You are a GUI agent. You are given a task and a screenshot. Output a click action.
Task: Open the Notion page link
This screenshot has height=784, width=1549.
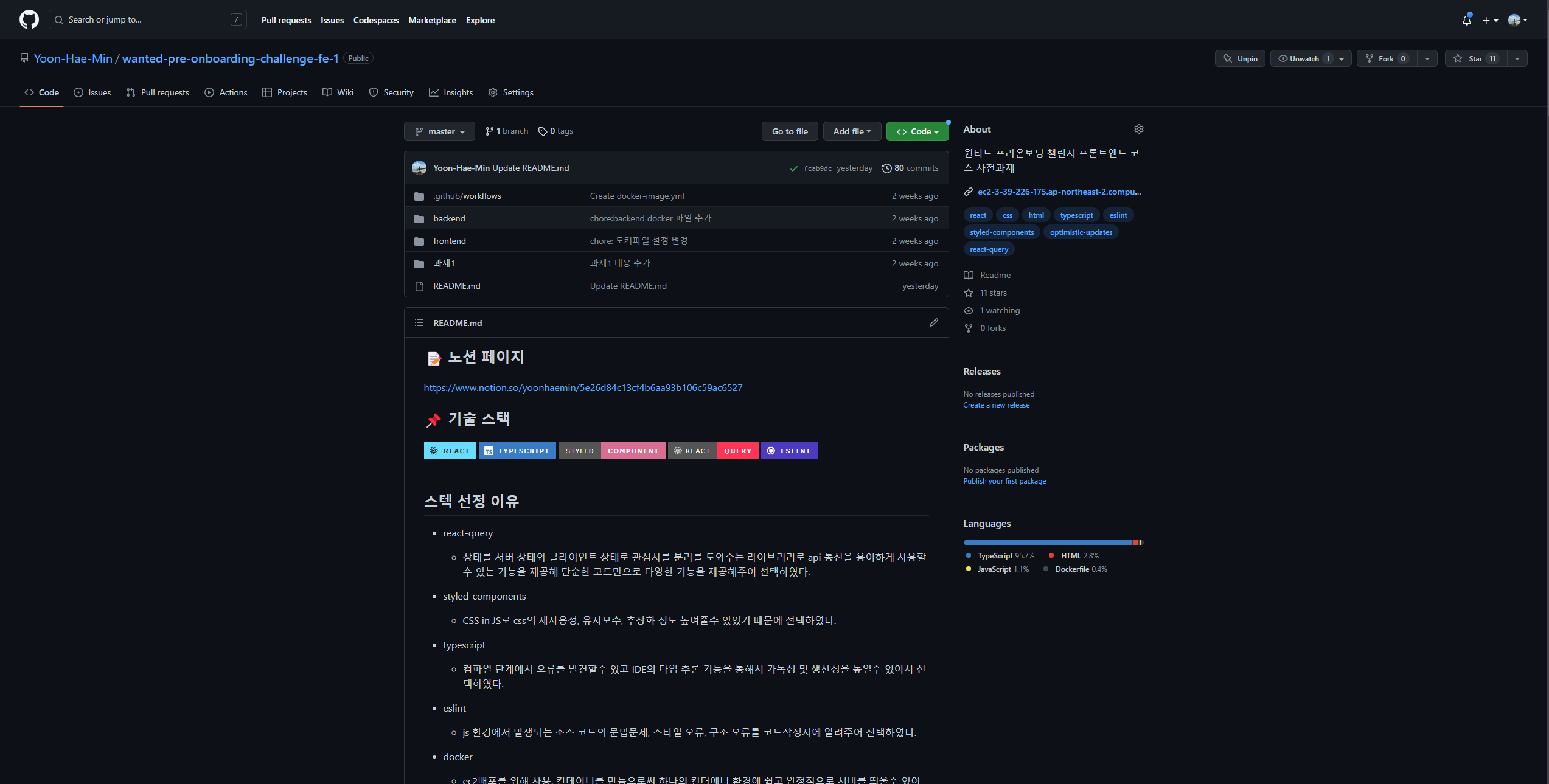[582, 387]
